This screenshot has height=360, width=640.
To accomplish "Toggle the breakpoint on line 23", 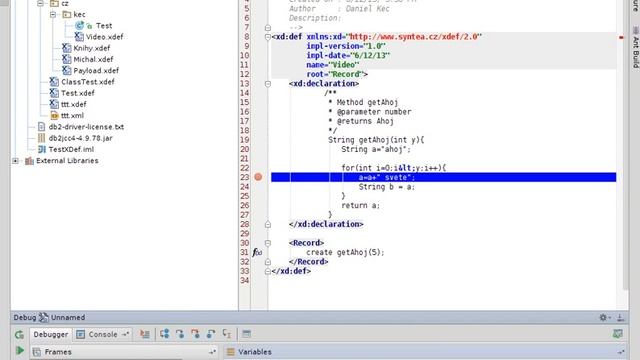I will click(x=258, y=177).
